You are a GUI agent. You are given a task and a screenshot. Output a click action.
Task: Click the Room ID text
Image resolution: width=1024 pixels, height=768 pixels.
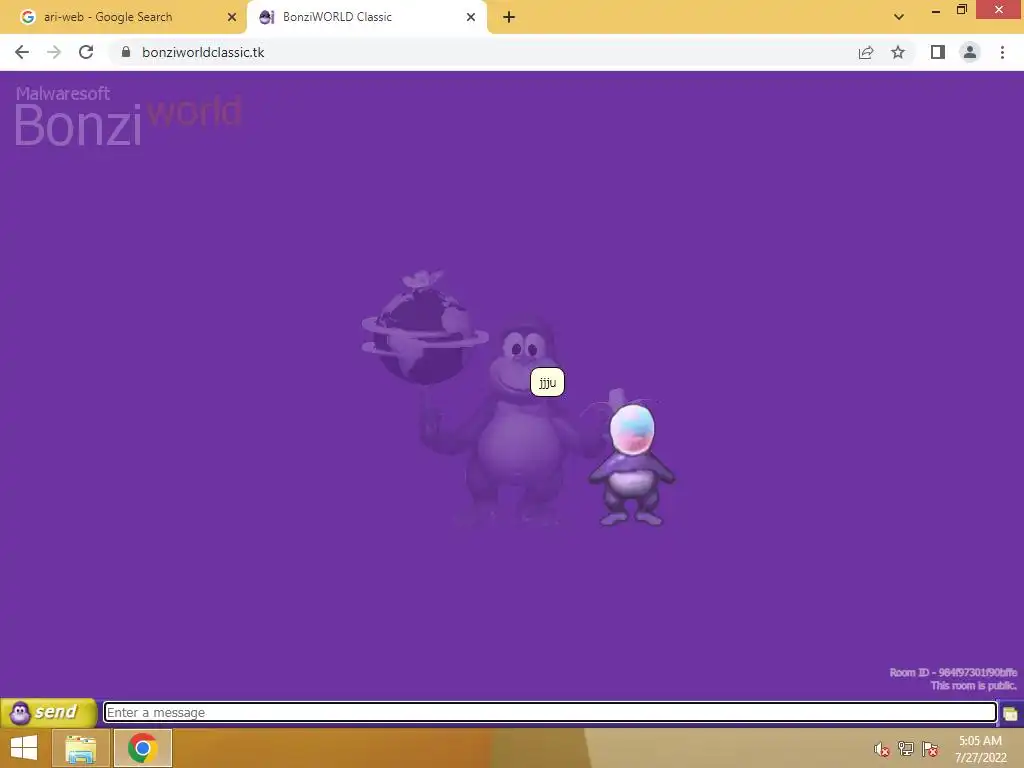point(953,672)
